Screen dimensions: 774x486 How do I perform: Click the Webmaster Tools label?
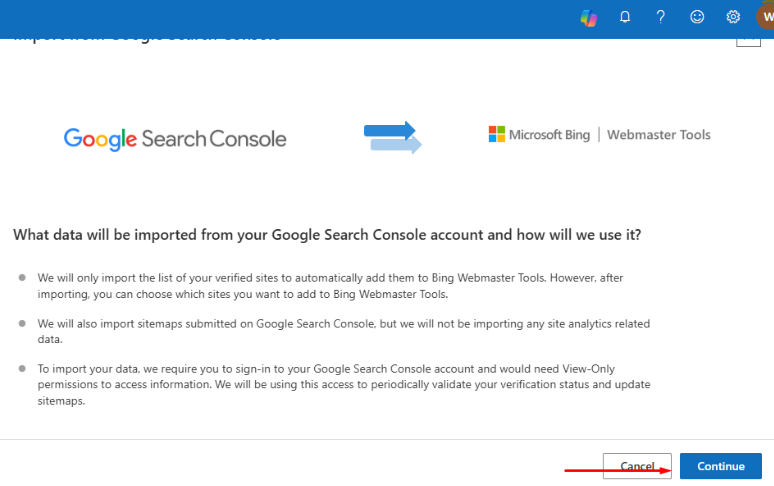click(658, 135)
